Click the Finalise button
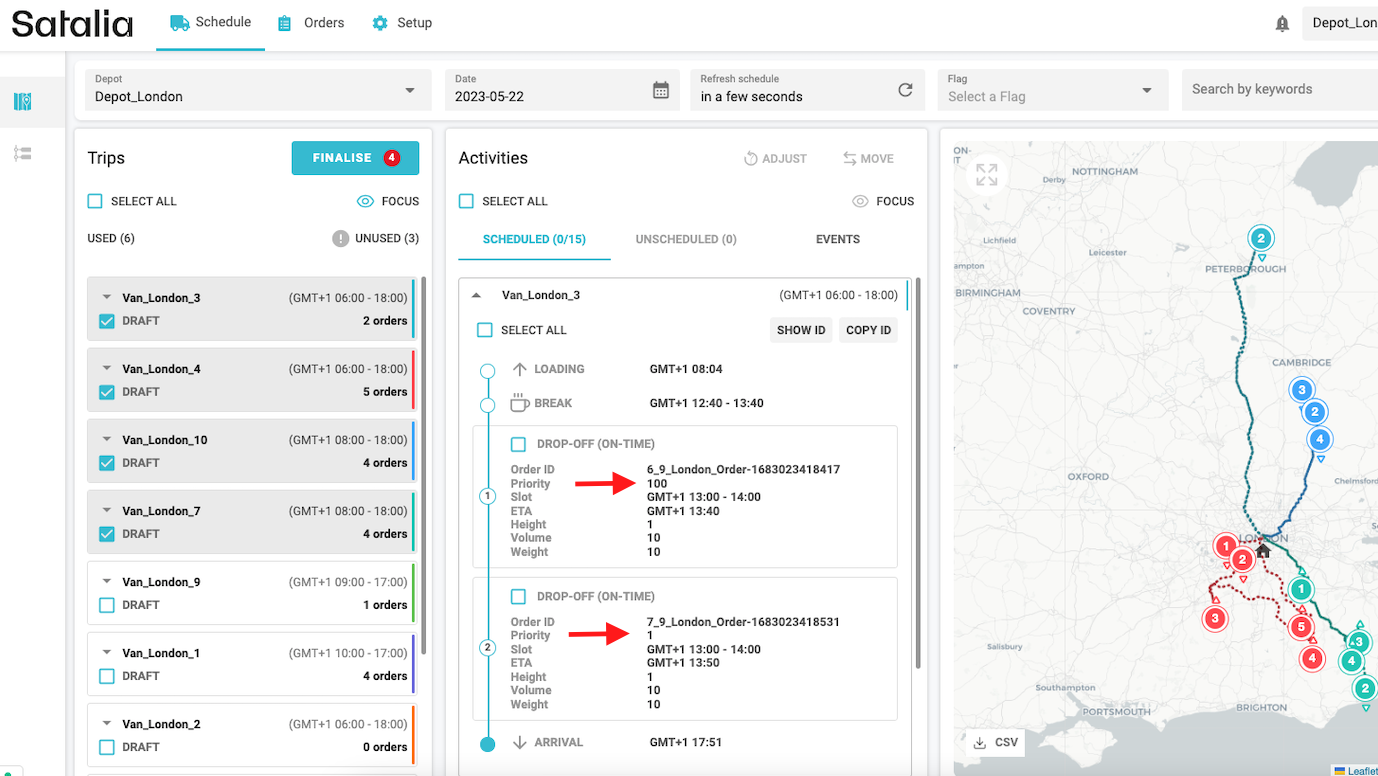 355,158
